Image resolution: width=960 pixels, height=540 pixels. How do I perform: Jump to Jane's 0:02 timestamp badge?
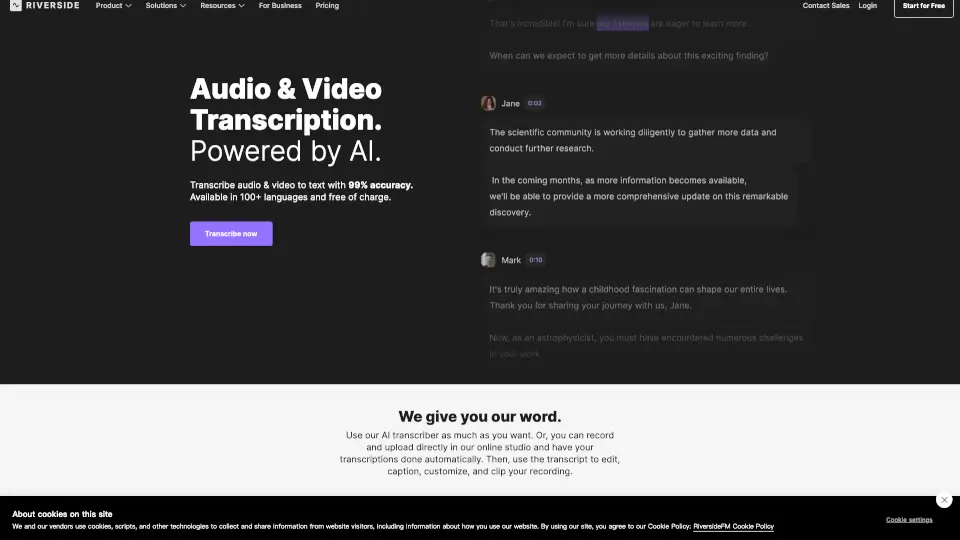point(535,103)
